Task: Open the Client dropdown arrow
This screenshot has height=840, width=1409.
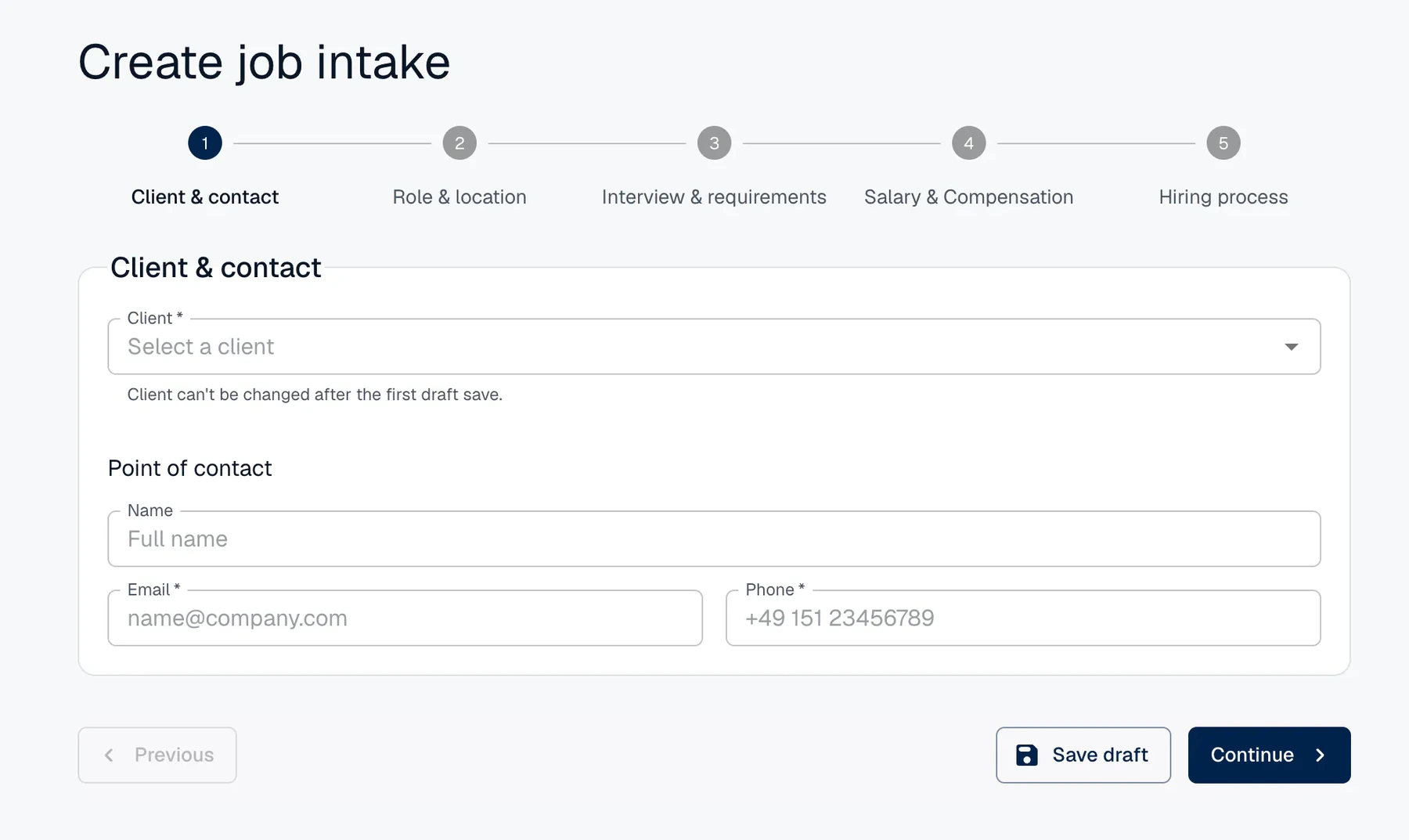Action: [x=1291, y=347]
